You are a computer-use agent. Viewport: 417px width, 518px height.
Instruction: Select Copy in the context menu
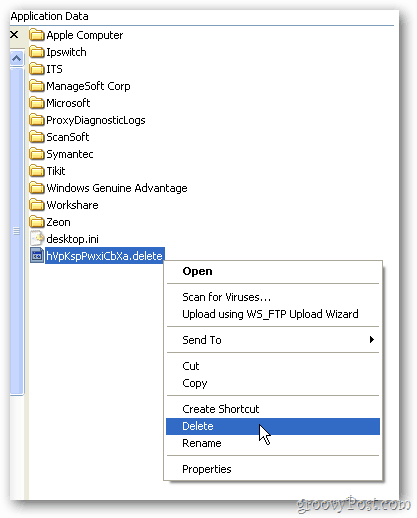[x=273, y=383]
